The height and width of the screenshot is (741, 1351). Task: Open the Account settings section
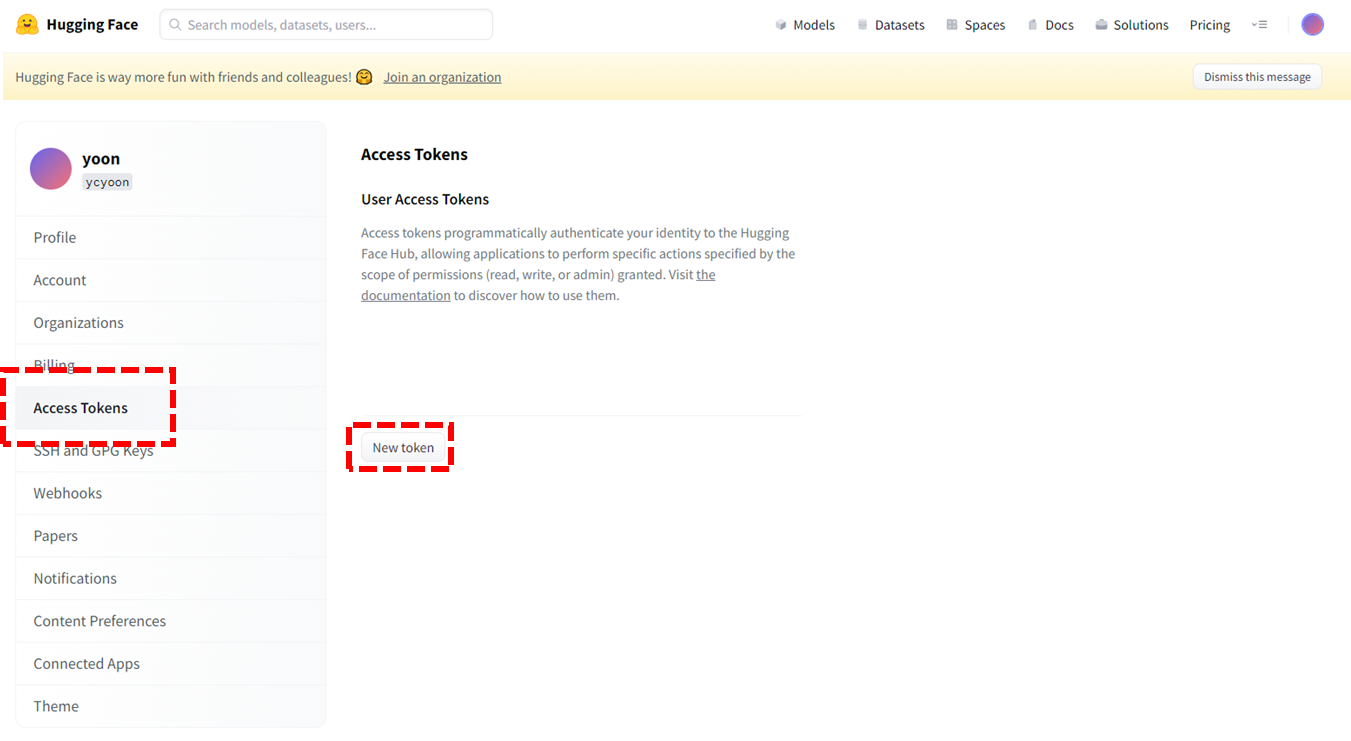[x=171, y=280]
